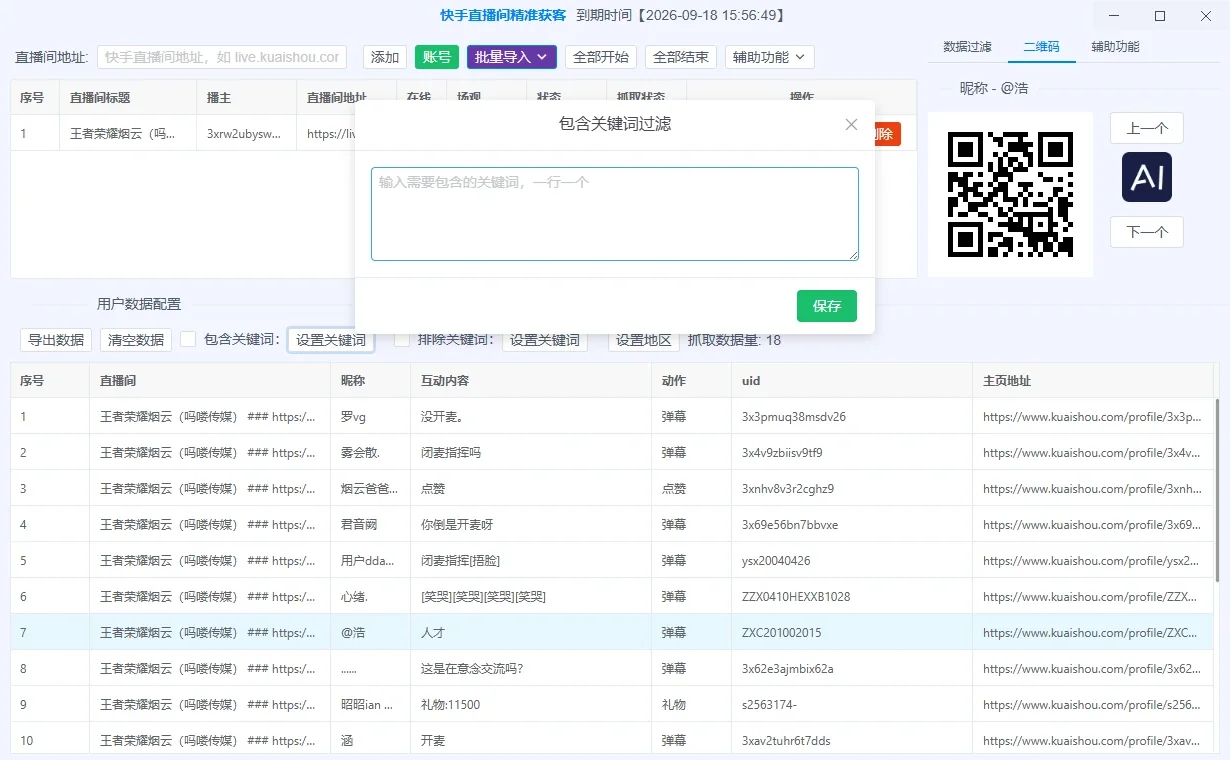Click the 昵称 column header
The image size is (1230, 760).
[370, 381]
